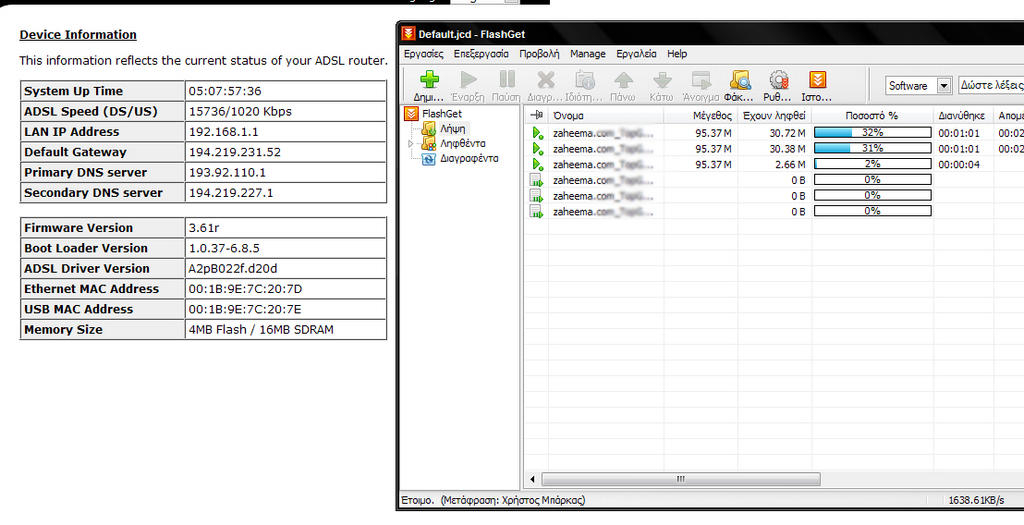The image size is (1024, 525).
Task: Click the 4MB Flash / 16MB SDRAM value
Action: (x=261, y=330)
